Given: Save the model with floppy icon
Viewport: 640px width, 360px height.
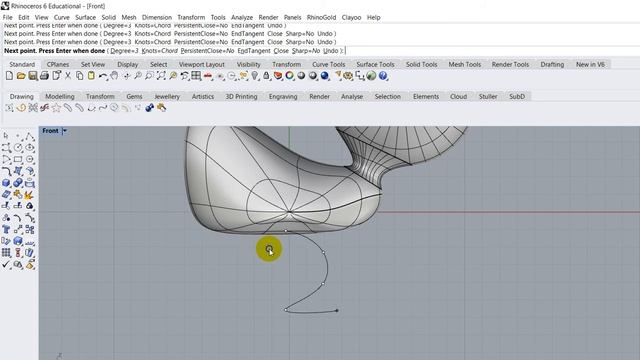Looking at the screenshot, I should 33,76.
